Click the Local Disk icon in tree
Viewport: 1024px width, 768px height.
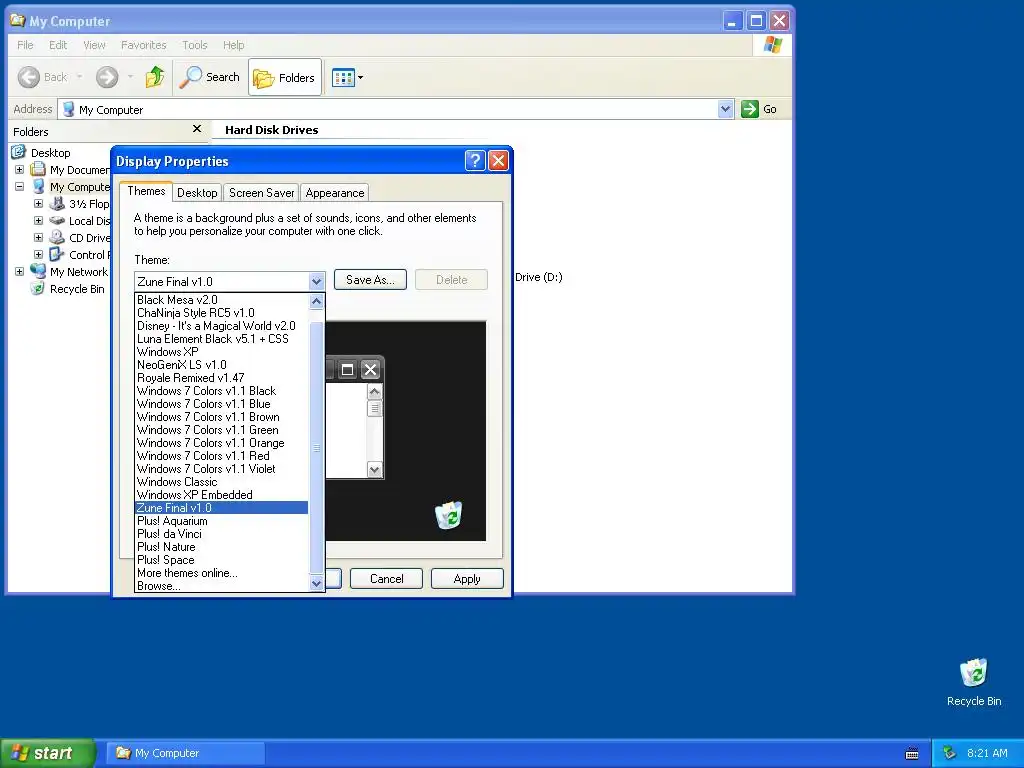57,221
